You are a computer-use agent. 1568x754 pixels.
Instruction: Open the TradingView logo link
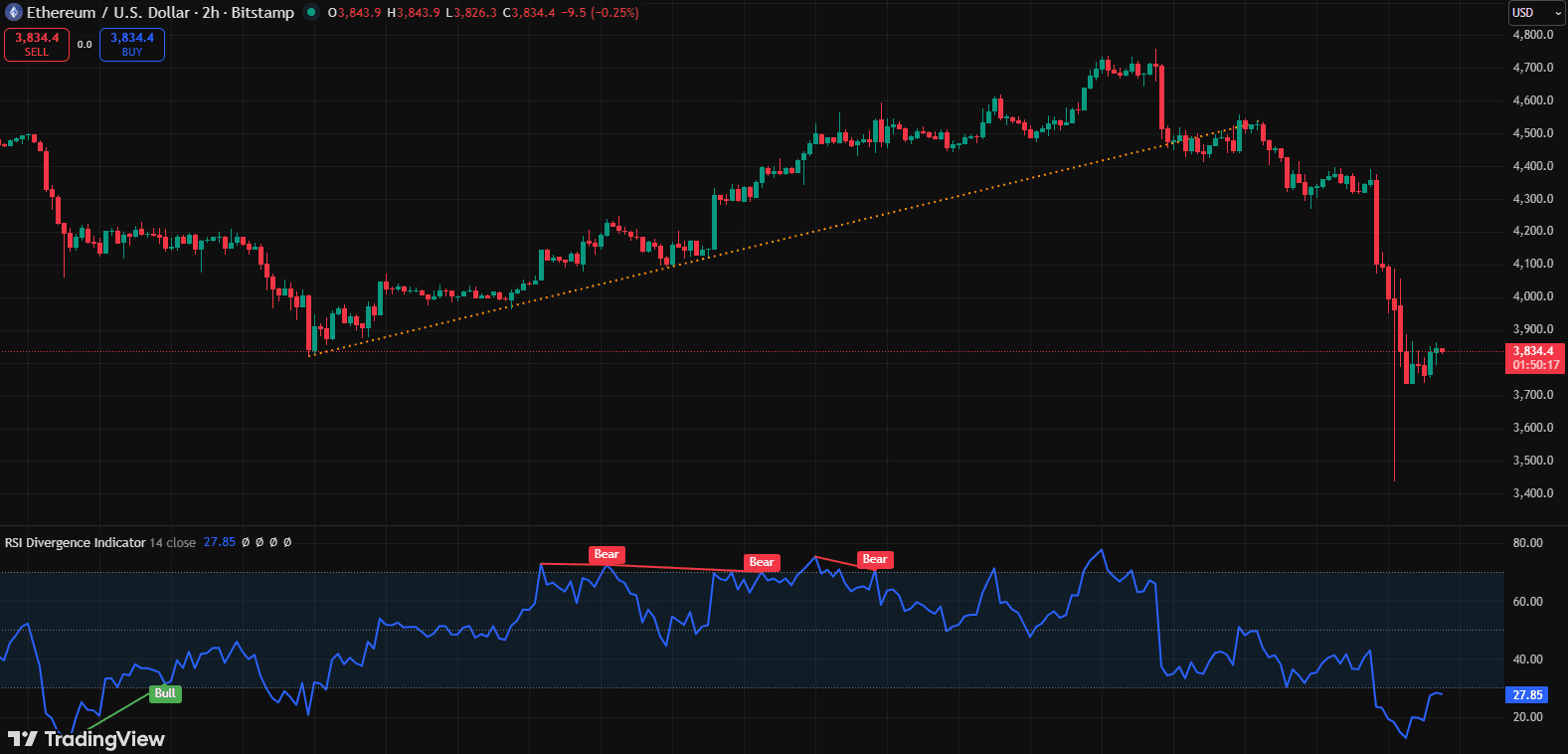pos(87,738)
